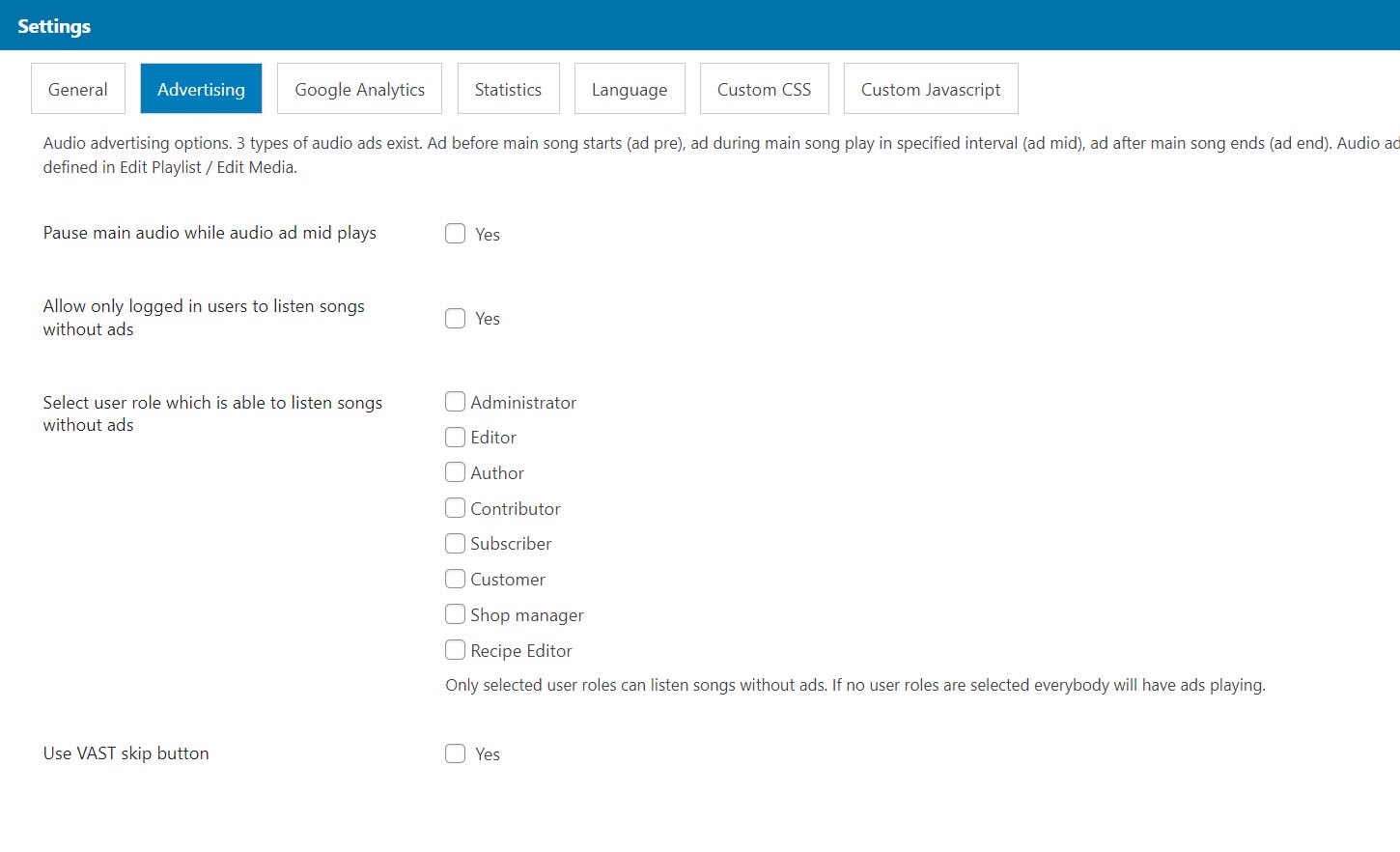Check the Author user role
This screenshot has width=1400, height=852.
(455, 472)
